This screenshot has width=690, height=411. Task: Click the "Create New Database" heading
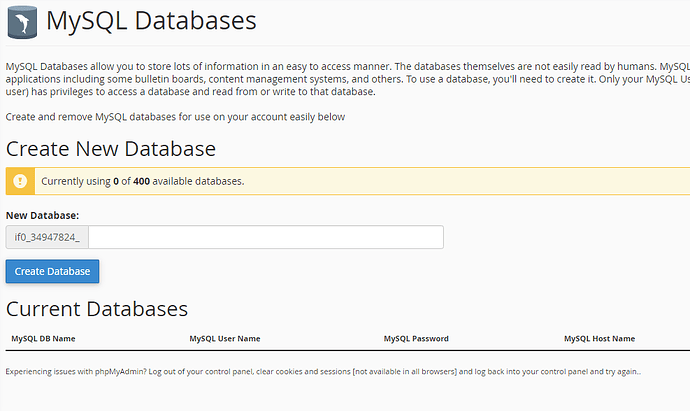110,150
